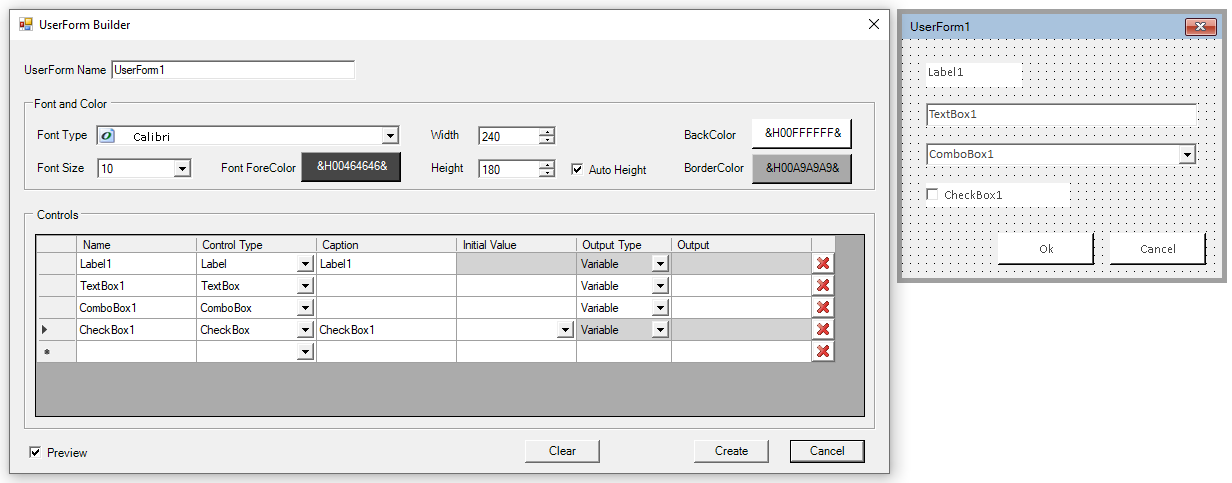The height and width of the screenshot is (483, 1232).
Task: Pick the Font ForeColor &H00464646& swatch
Action: (351, 167)
